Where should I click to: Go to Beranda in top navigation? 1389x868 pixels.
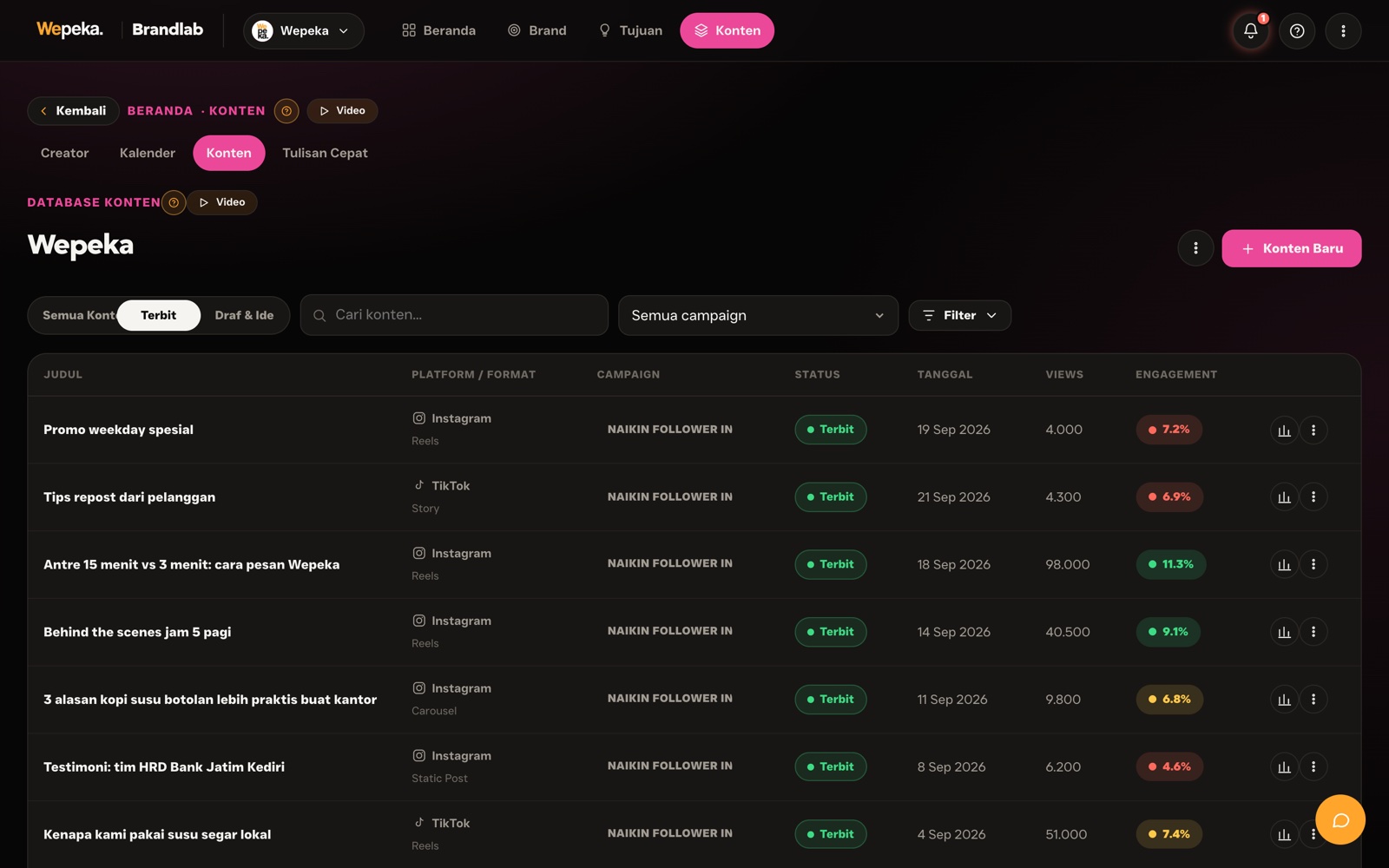click(x=438, y=30)
